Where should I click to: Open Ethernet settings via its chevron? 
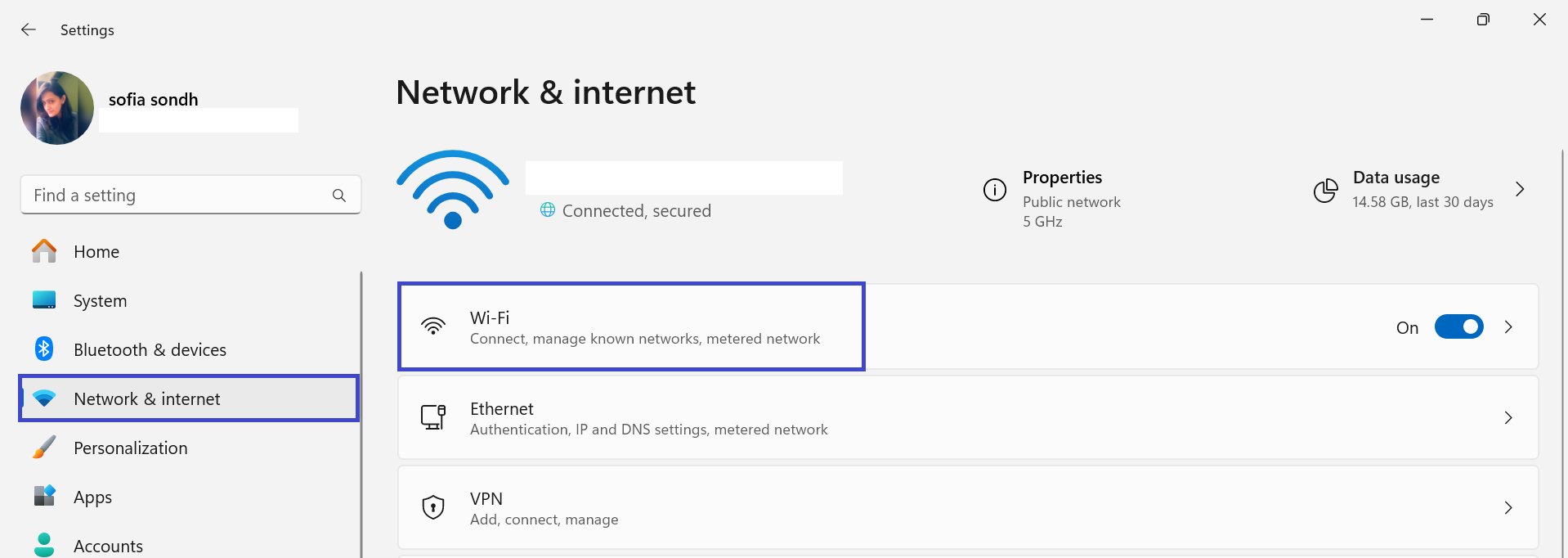[1508, 418]
